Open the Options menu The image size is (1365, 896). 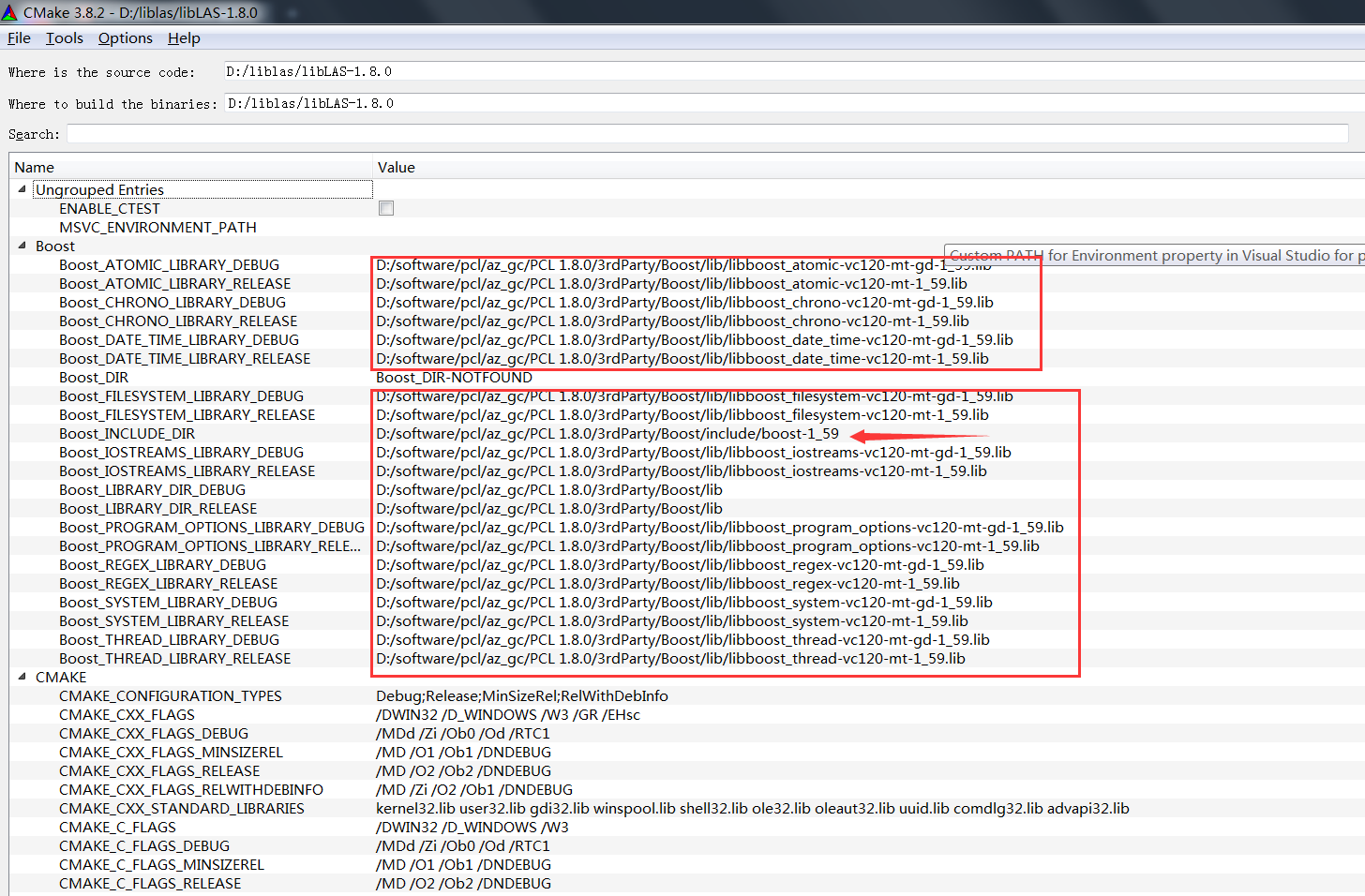point(126,38)
